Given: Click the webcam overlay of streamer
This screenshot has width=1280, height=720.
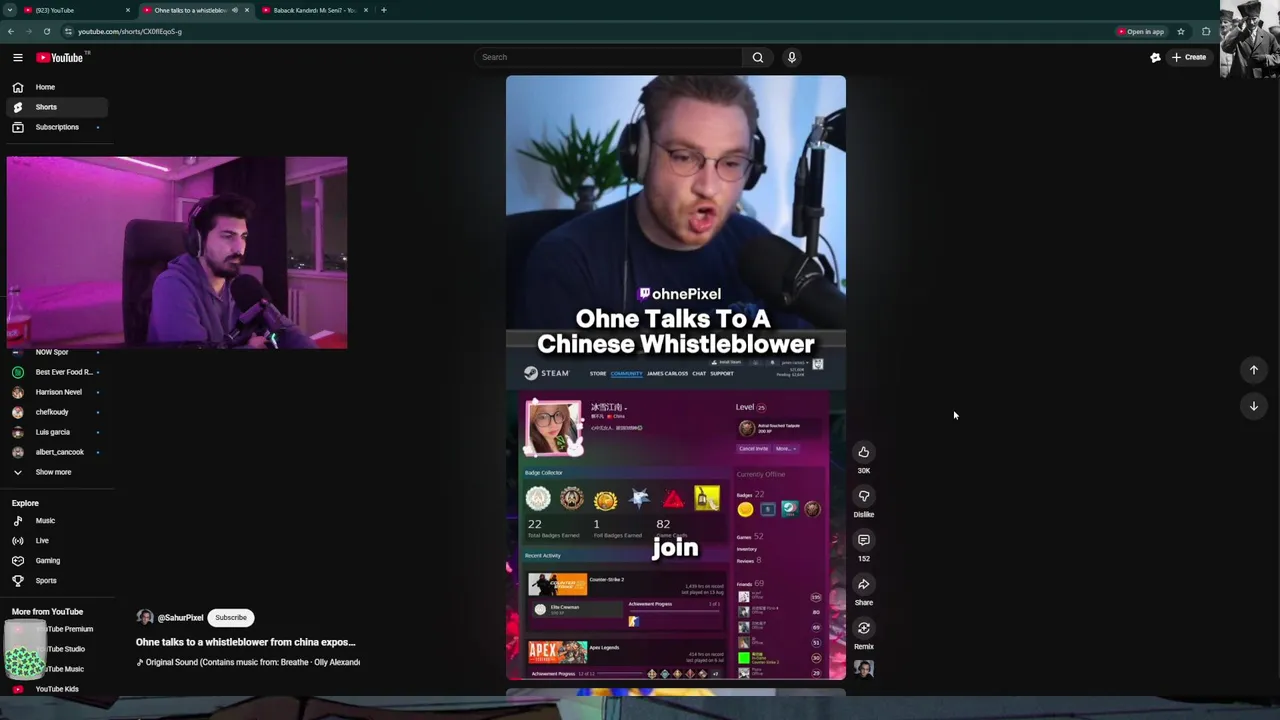Looking at the screenshot, I should click(177, 252).
